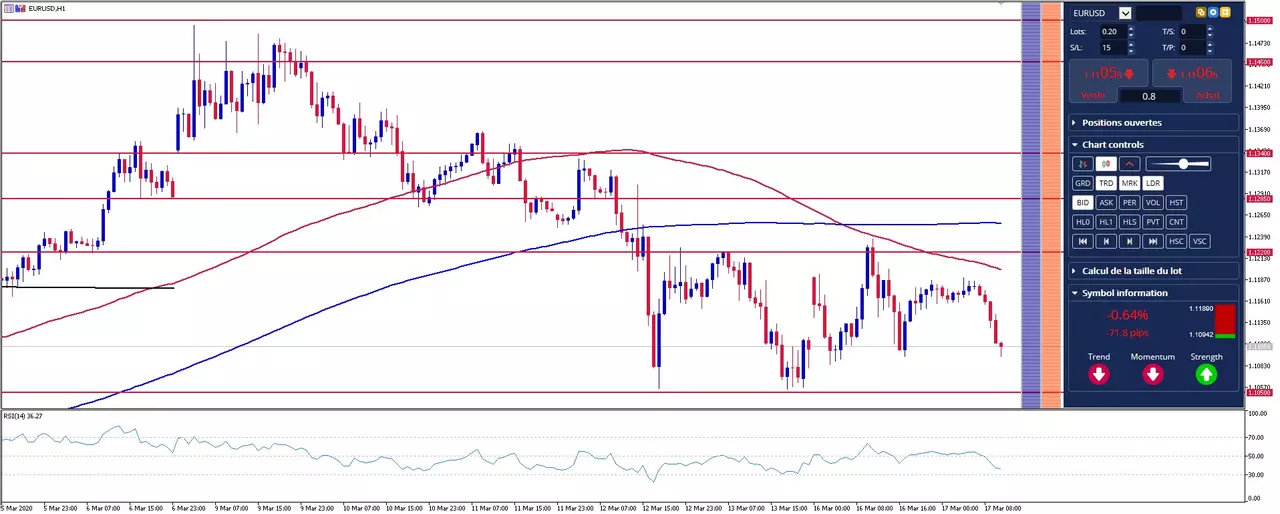Select the line chart type icon

(x=1129, y=164)
